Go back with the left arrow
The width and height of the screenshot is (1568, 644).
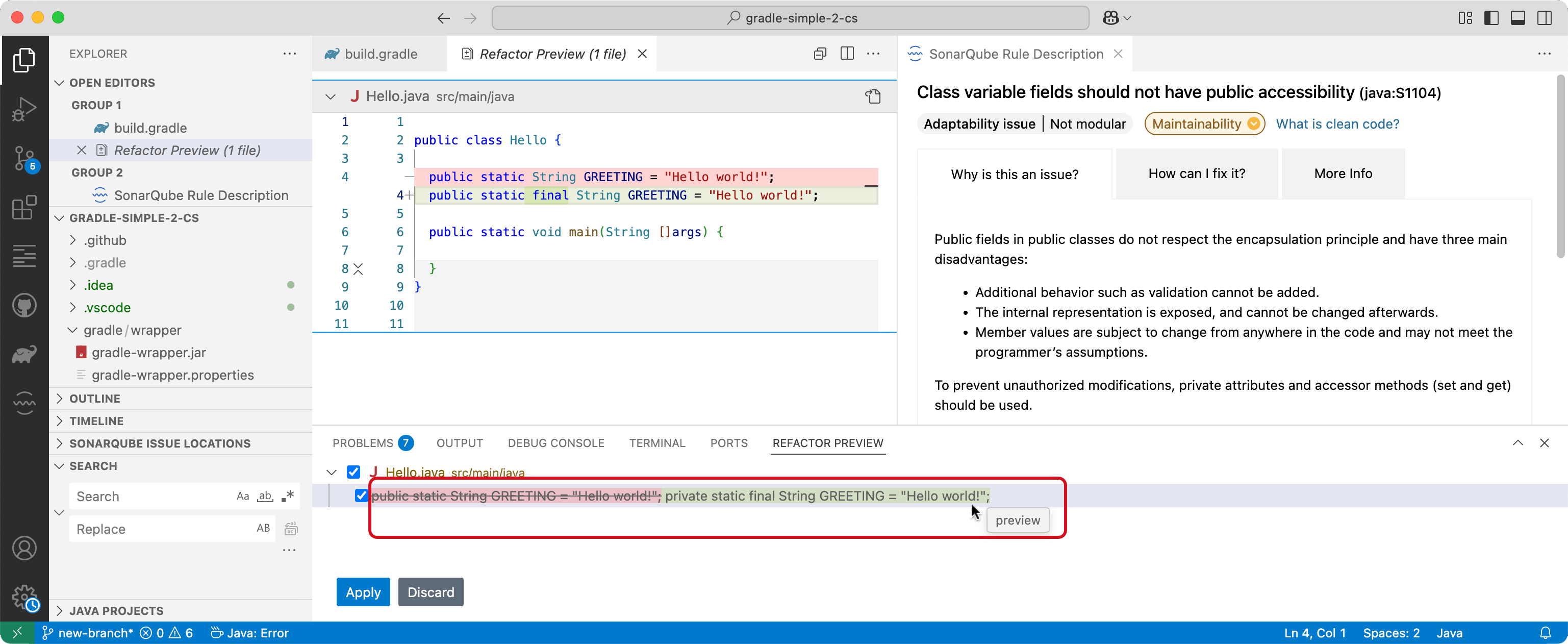click(444, 18)
